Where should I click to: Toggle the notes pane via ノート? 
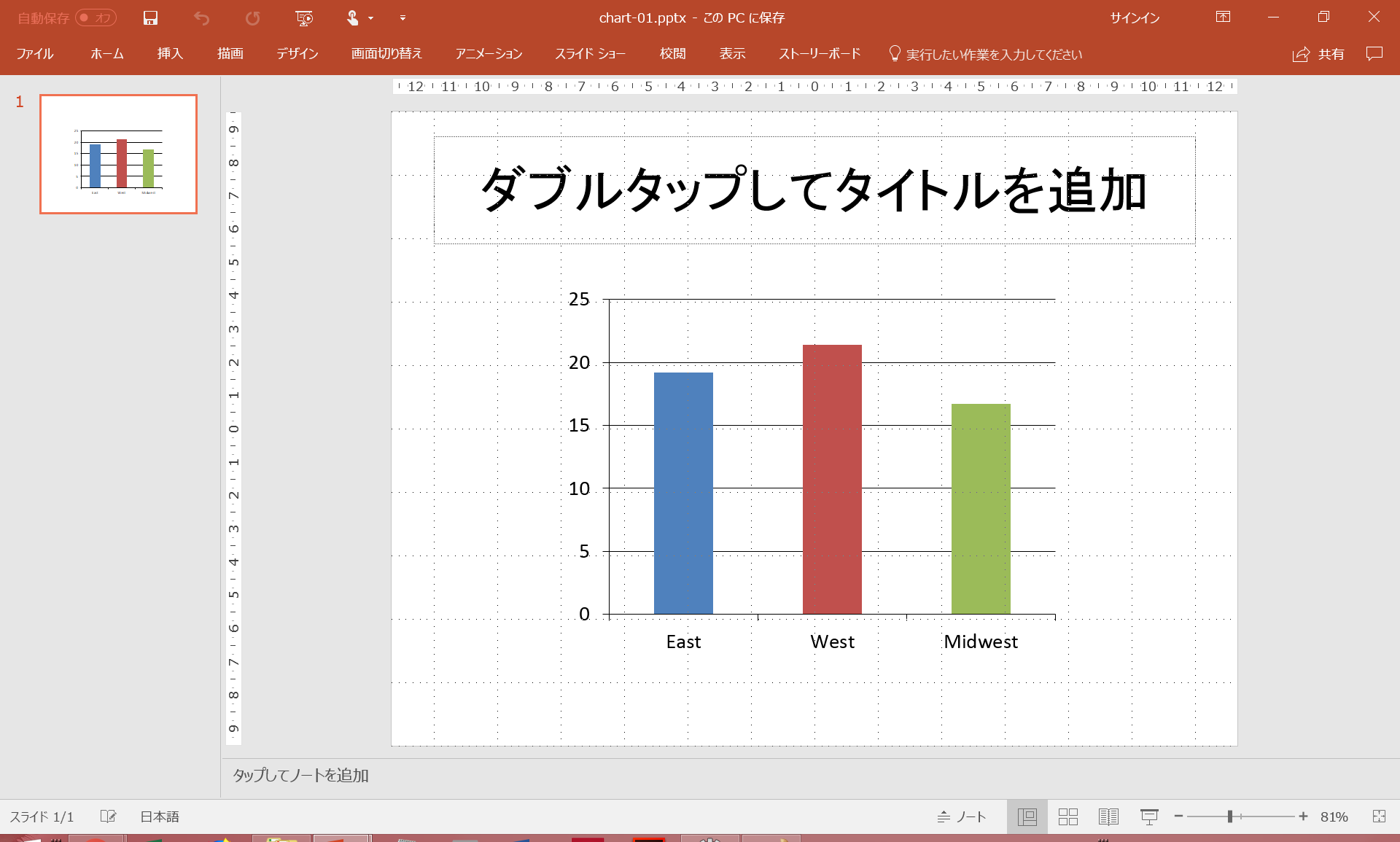962,816
